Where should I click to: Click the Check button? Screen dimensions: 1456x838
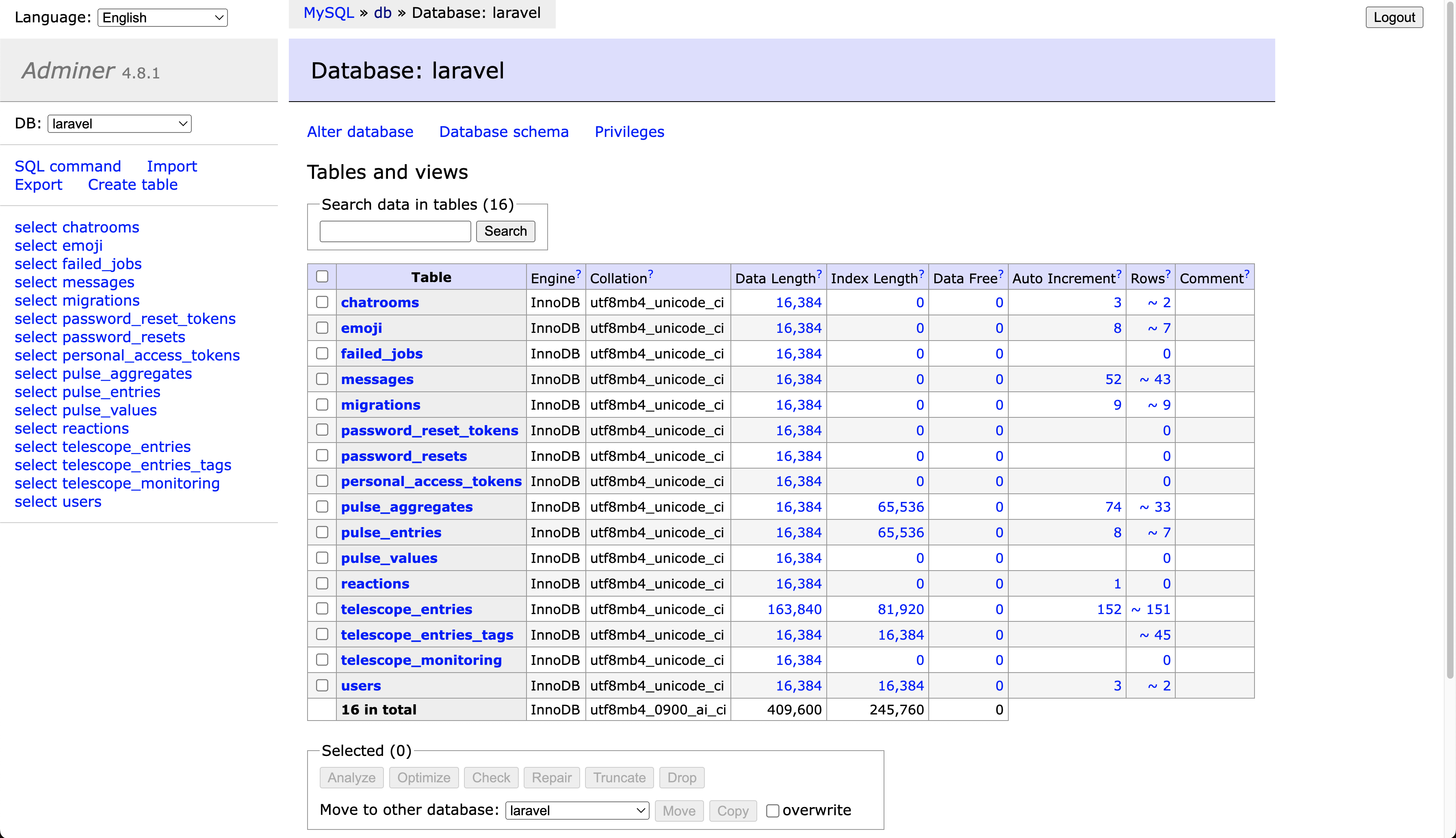(x=491, y=777)
